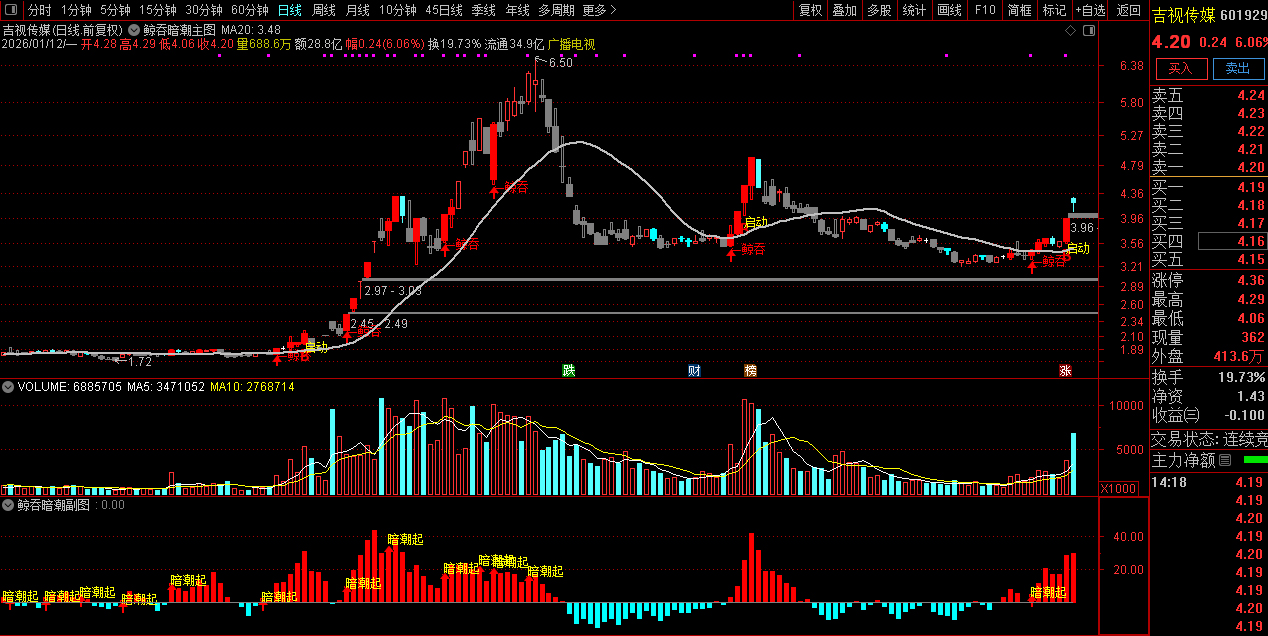Click 复权 adjustment toolbar button
Image resolution: width=1268 pixels, height=636 pixels.
(x=811, y=10)
